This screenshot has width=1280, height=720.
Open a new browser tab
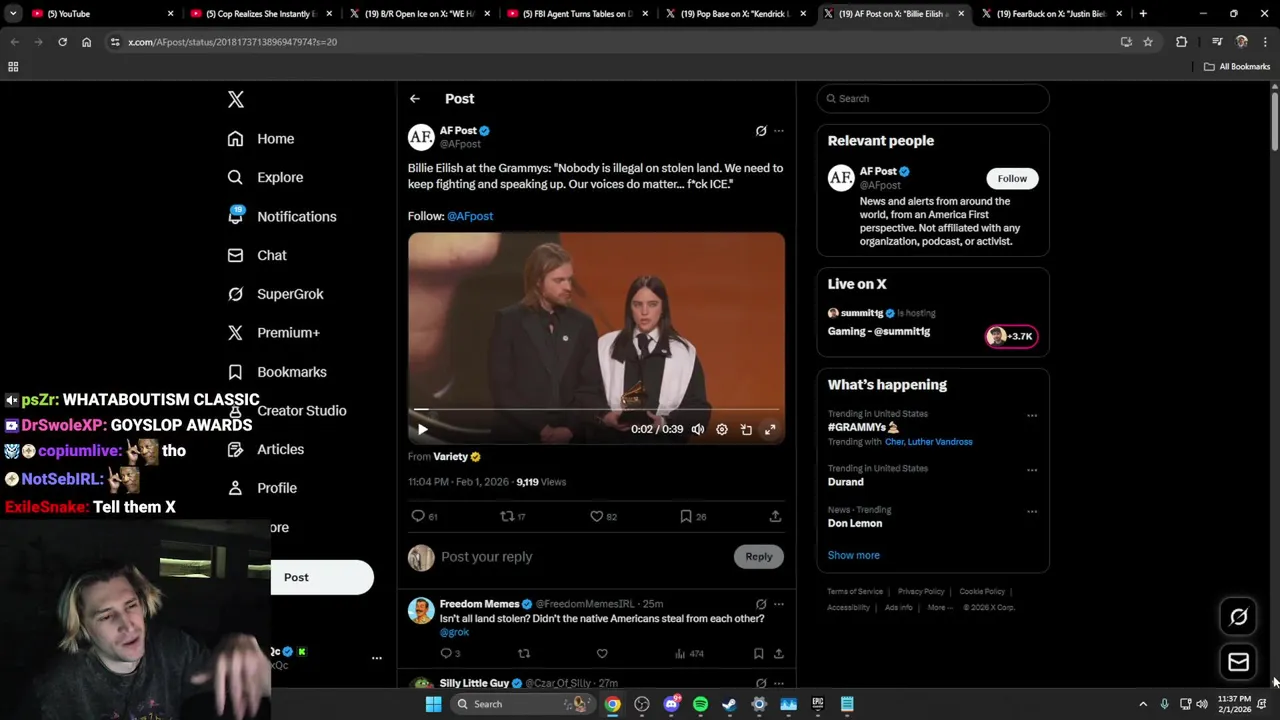tap(1143, 14)
